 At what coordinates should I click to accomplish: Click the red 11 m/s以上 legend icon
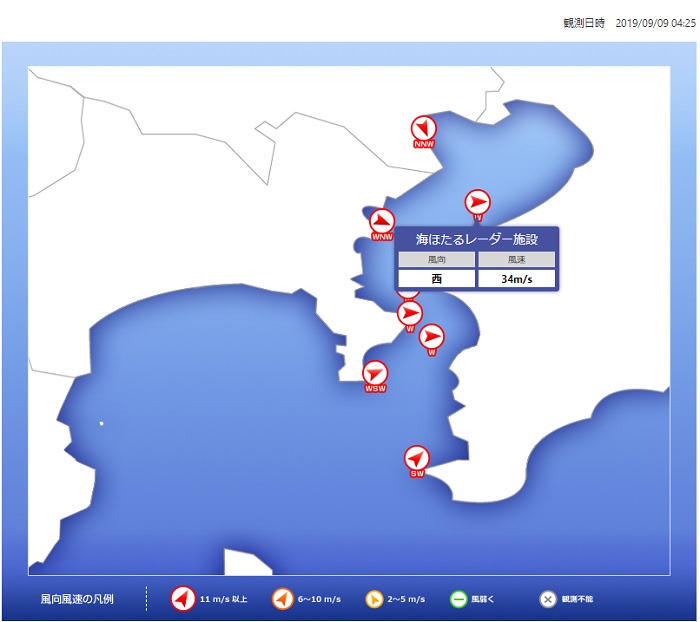[182, 599]
